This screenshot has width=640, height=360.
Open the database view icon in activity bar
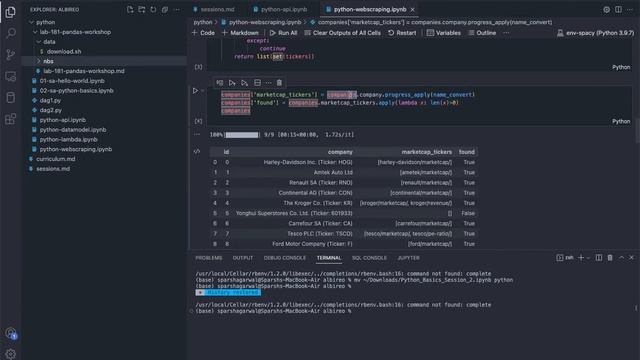coord(11,98)
